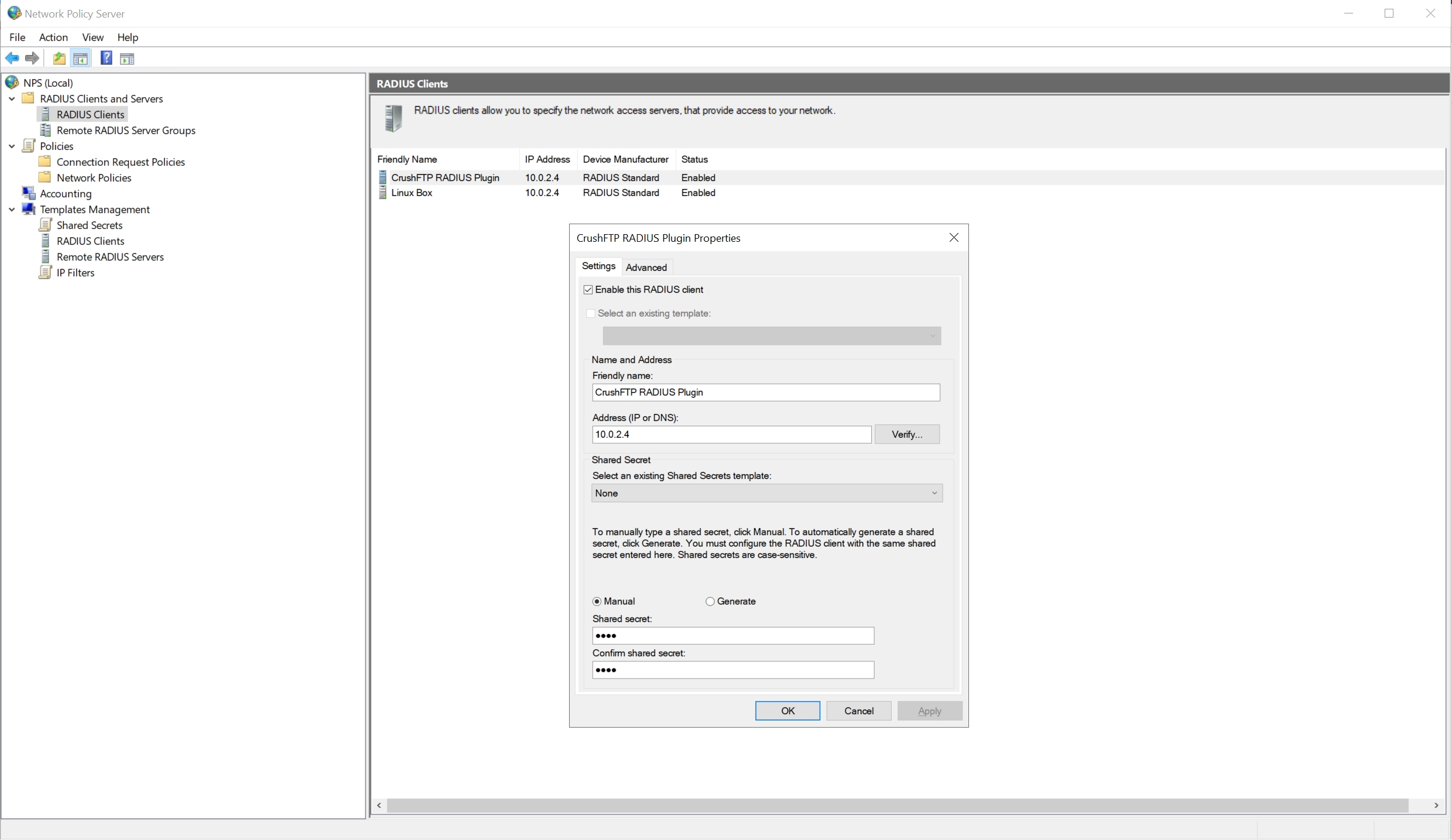Check Select an existing template box
Screen dimensions: 1452x840
pyautogui.click(x=591, y=313)
